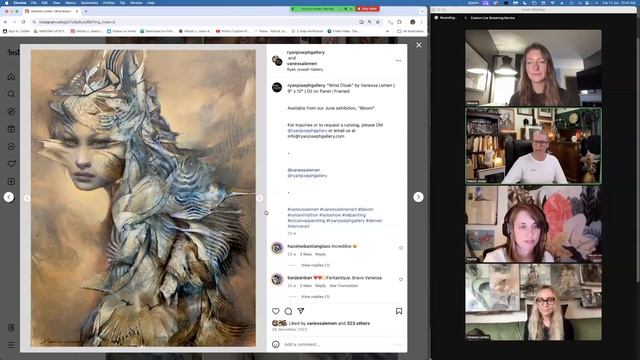Close the Instagram post overlay
The width and height of the screenshot is (640, 360).
click(x=419, y=45)
